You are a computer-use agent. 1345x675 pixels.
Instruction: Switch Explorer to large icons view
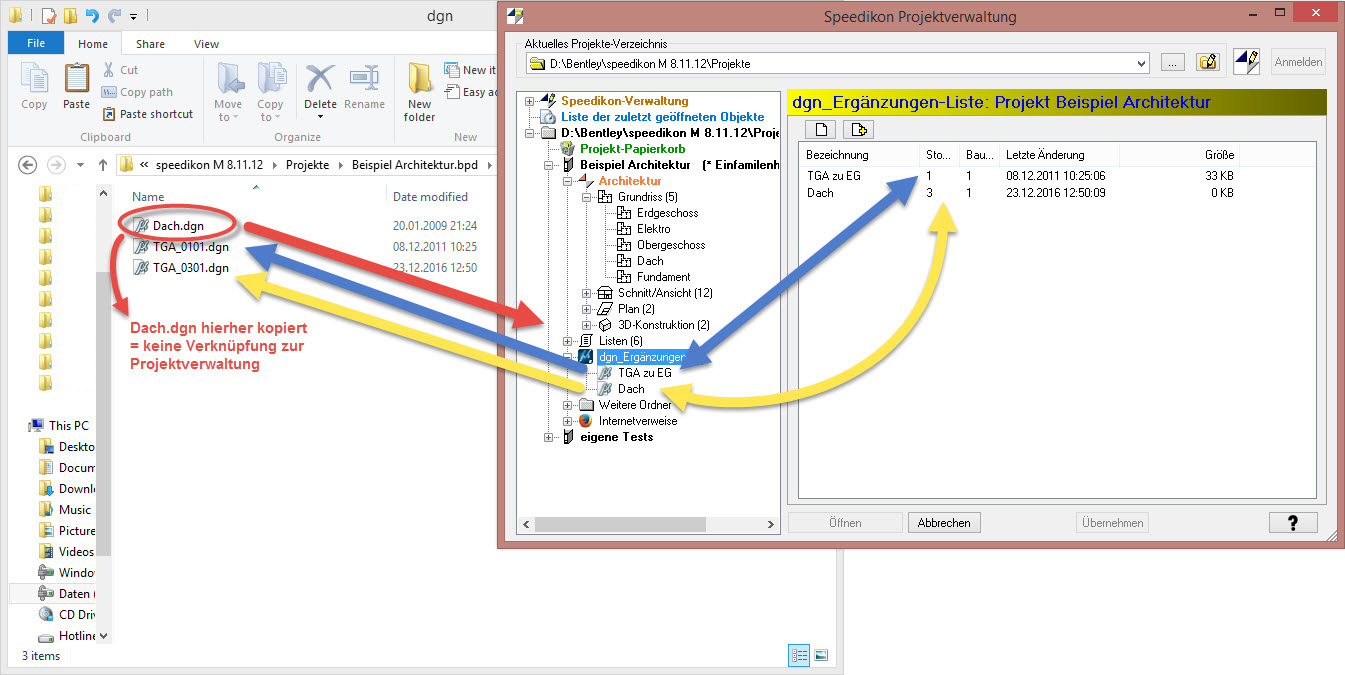pos(821,655)
